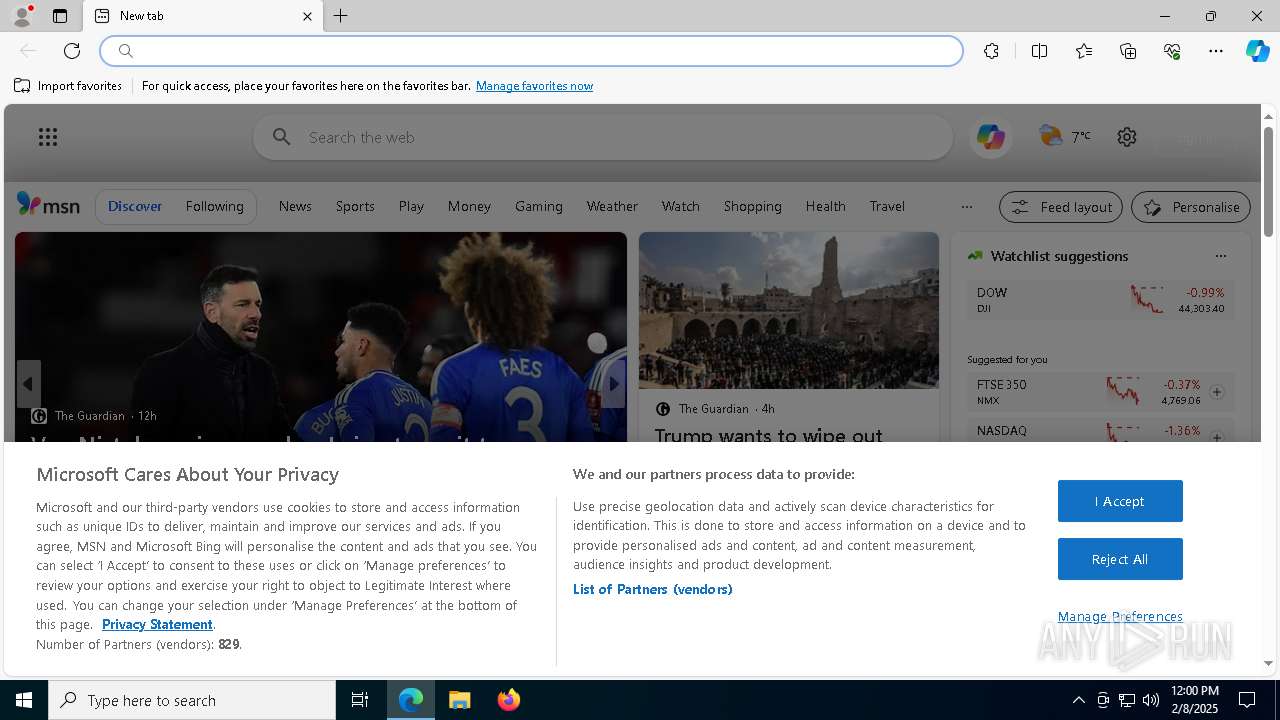The width and height of the screenshot is (1280, 720).
Task: Add FTSE 350 to watchlist
Action: click(1217, 392)
